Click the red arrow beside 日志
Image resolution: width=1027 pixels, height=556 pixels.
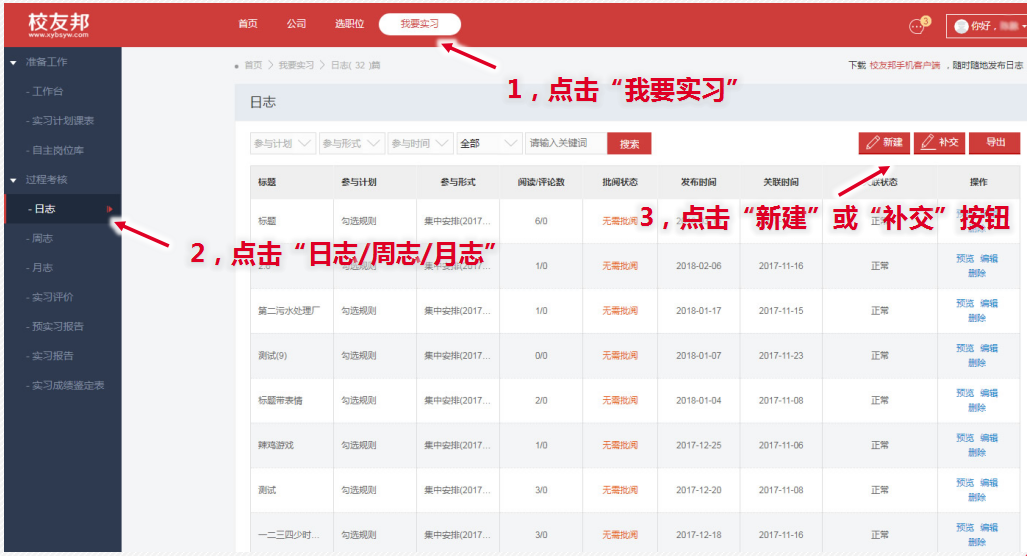click(109, 209)
